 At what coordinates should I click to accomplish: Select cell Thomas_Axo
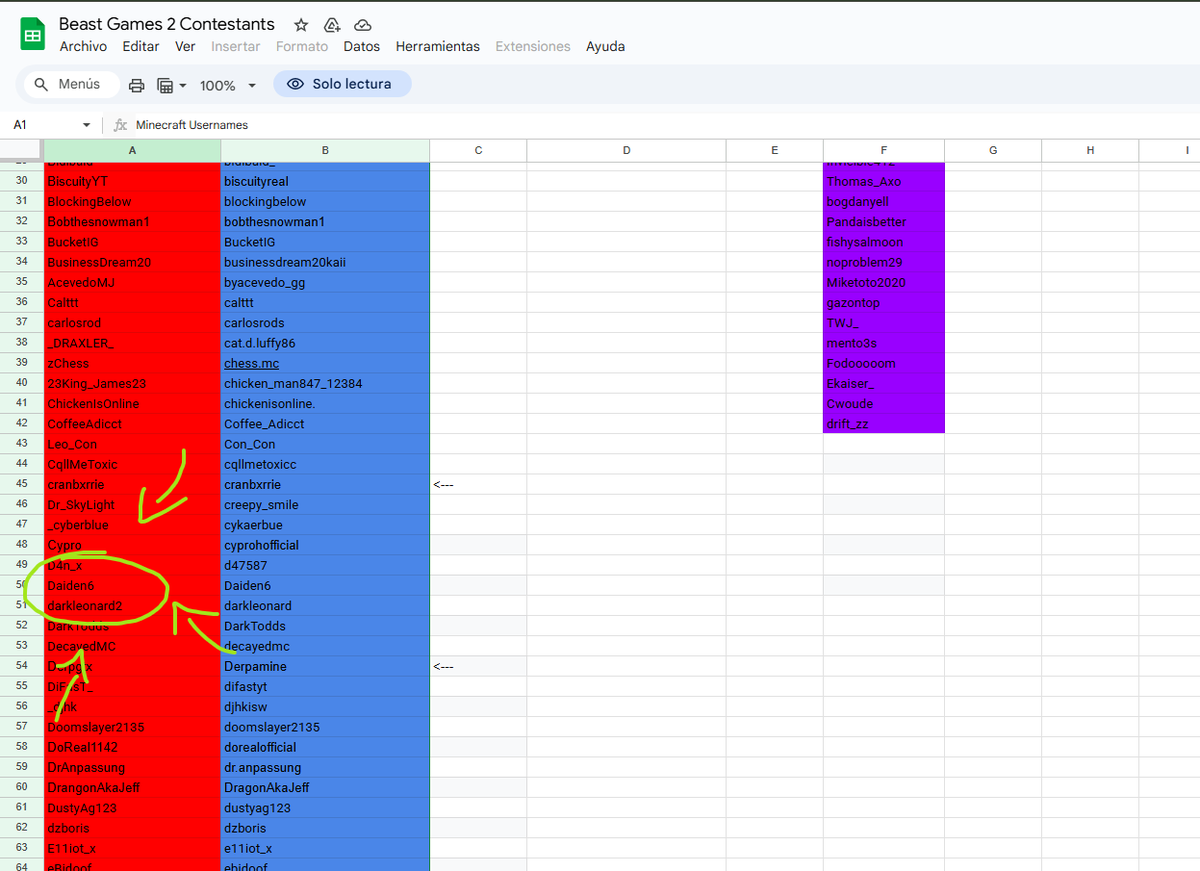point(884,181)
